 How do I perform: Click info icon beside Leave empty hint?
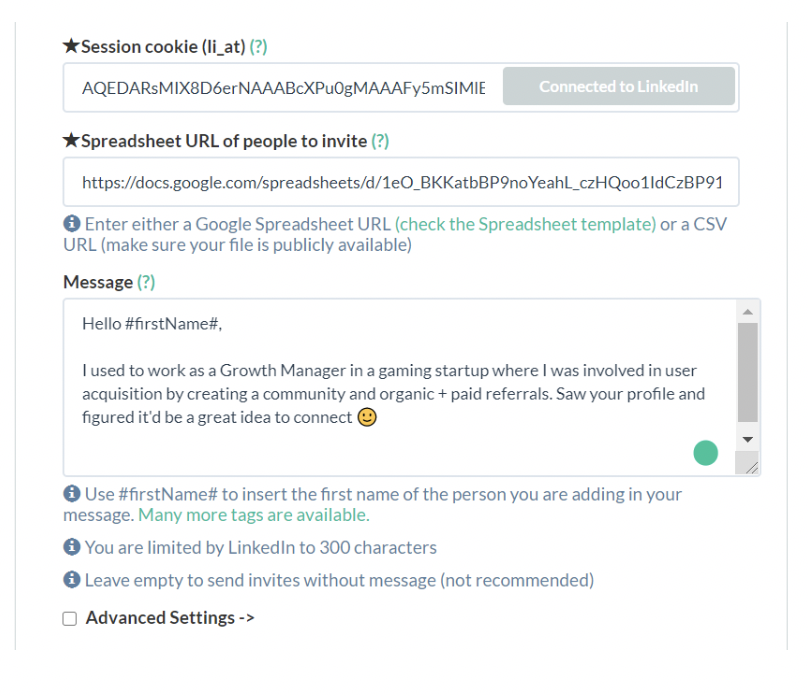click(x=72, y=580)
